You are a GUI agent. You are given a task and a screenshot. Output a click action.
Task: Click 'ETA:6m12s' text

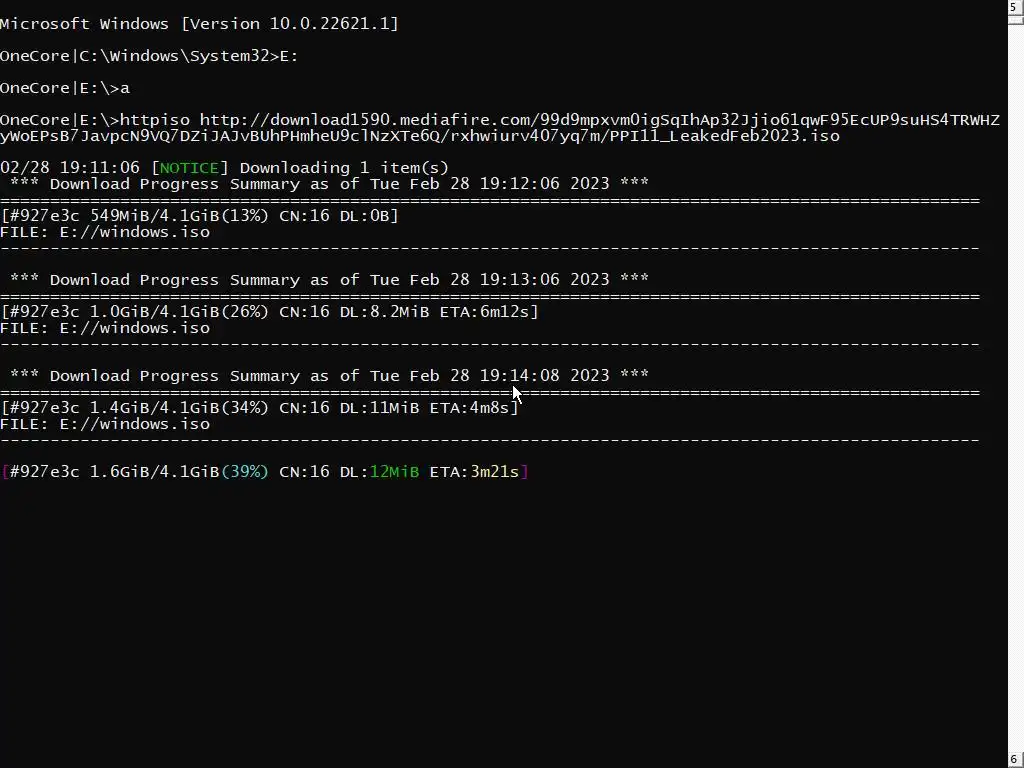[x=484, y=312]
